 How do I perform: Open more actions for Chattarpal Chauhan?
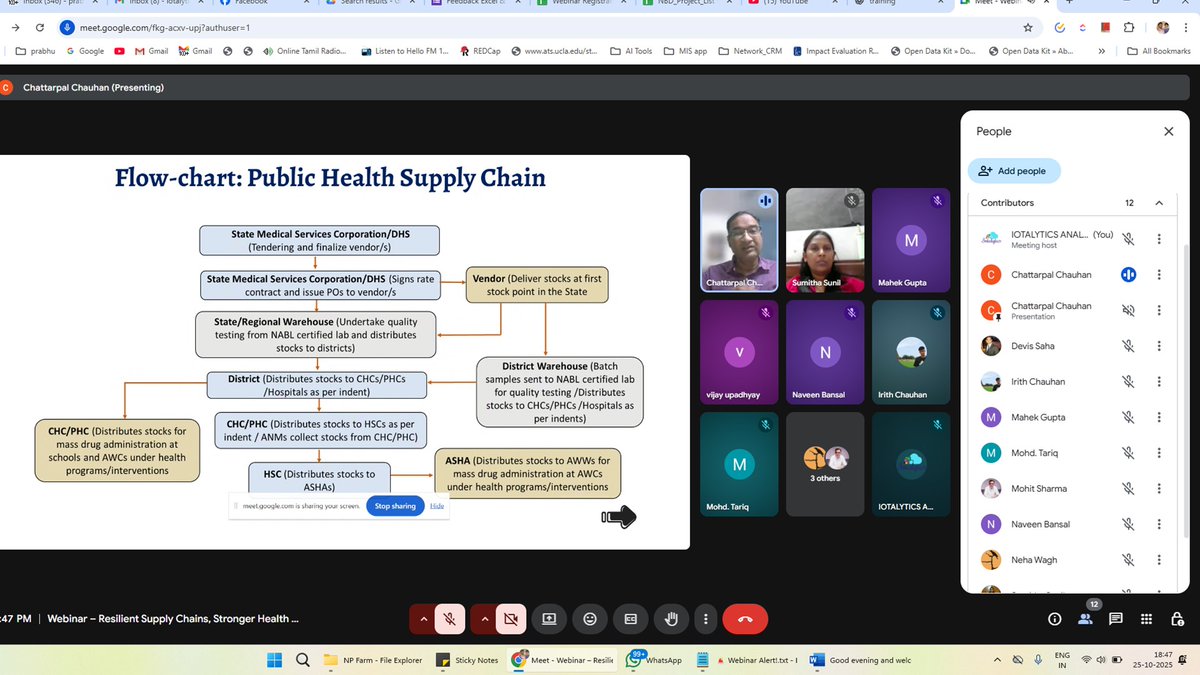[1159, 274]
